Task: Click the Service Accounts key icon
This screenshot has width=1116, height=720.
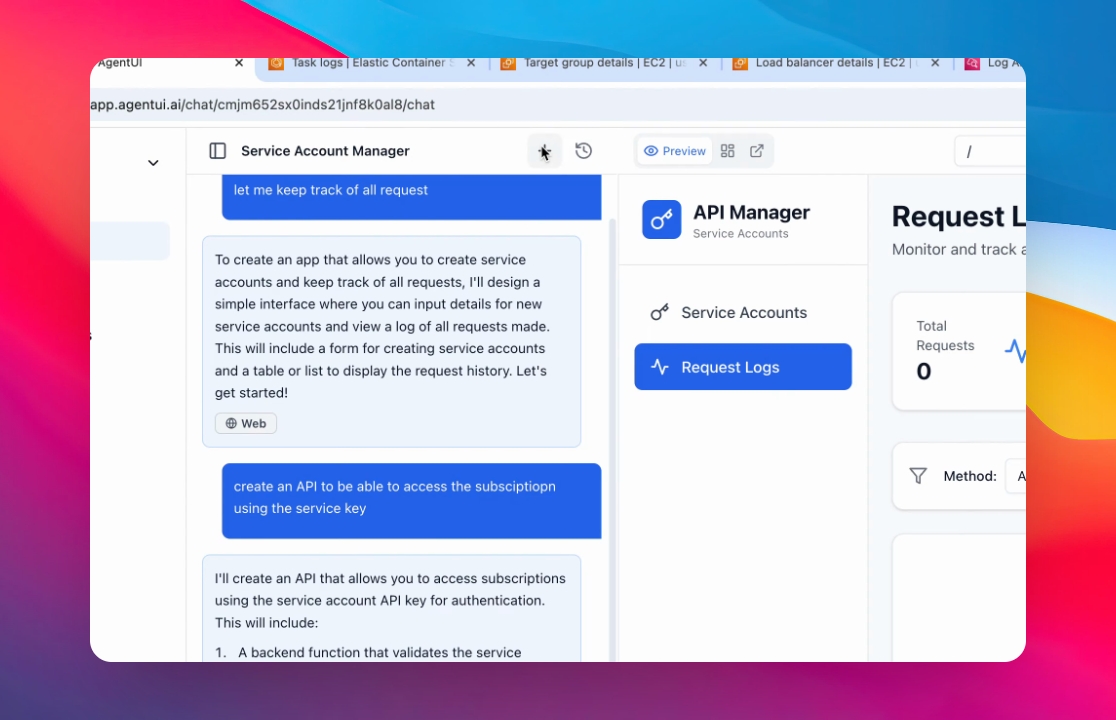Action: click(660, 312)
